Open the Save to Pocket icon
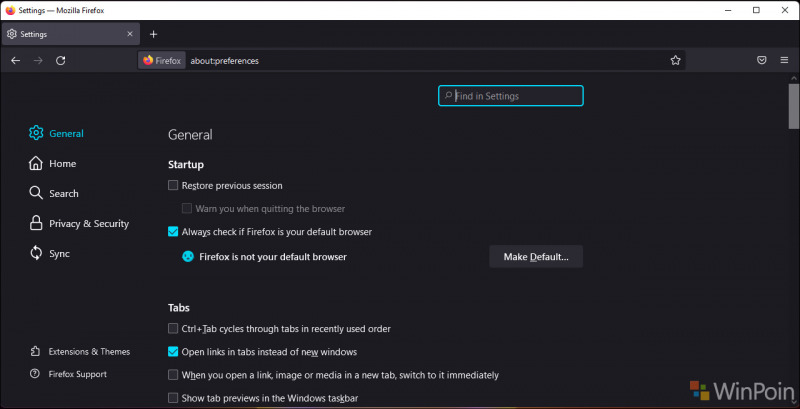Screen dimensions: 800x409 [761, 60]
